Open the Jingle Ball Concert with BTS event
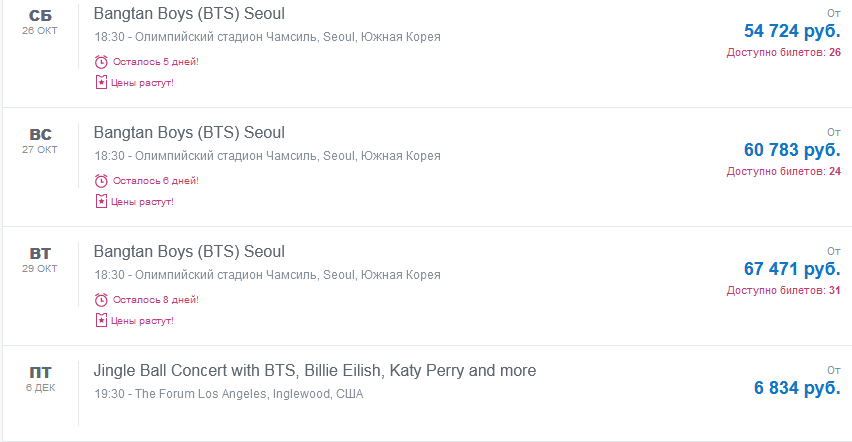The width and height of the screenshot is (852, 442). 315,371
